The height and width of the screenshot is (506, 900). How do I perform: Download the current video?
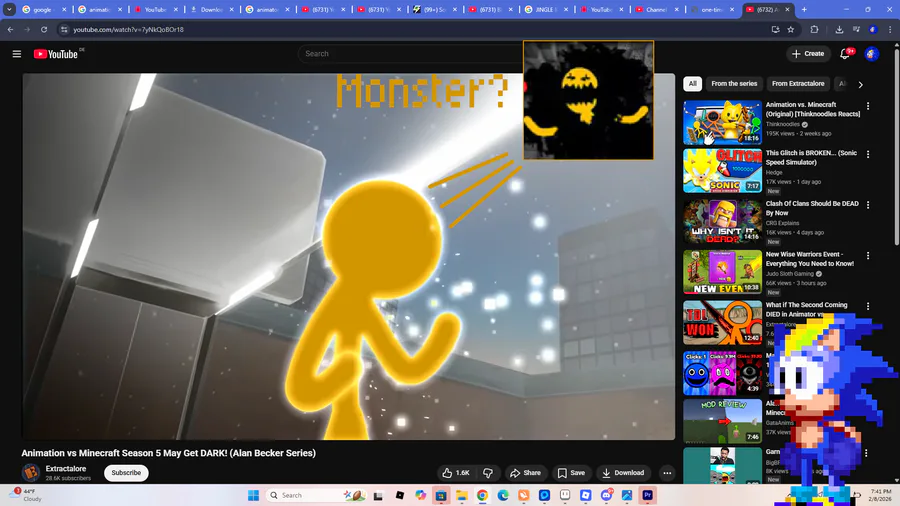[623, 473]
